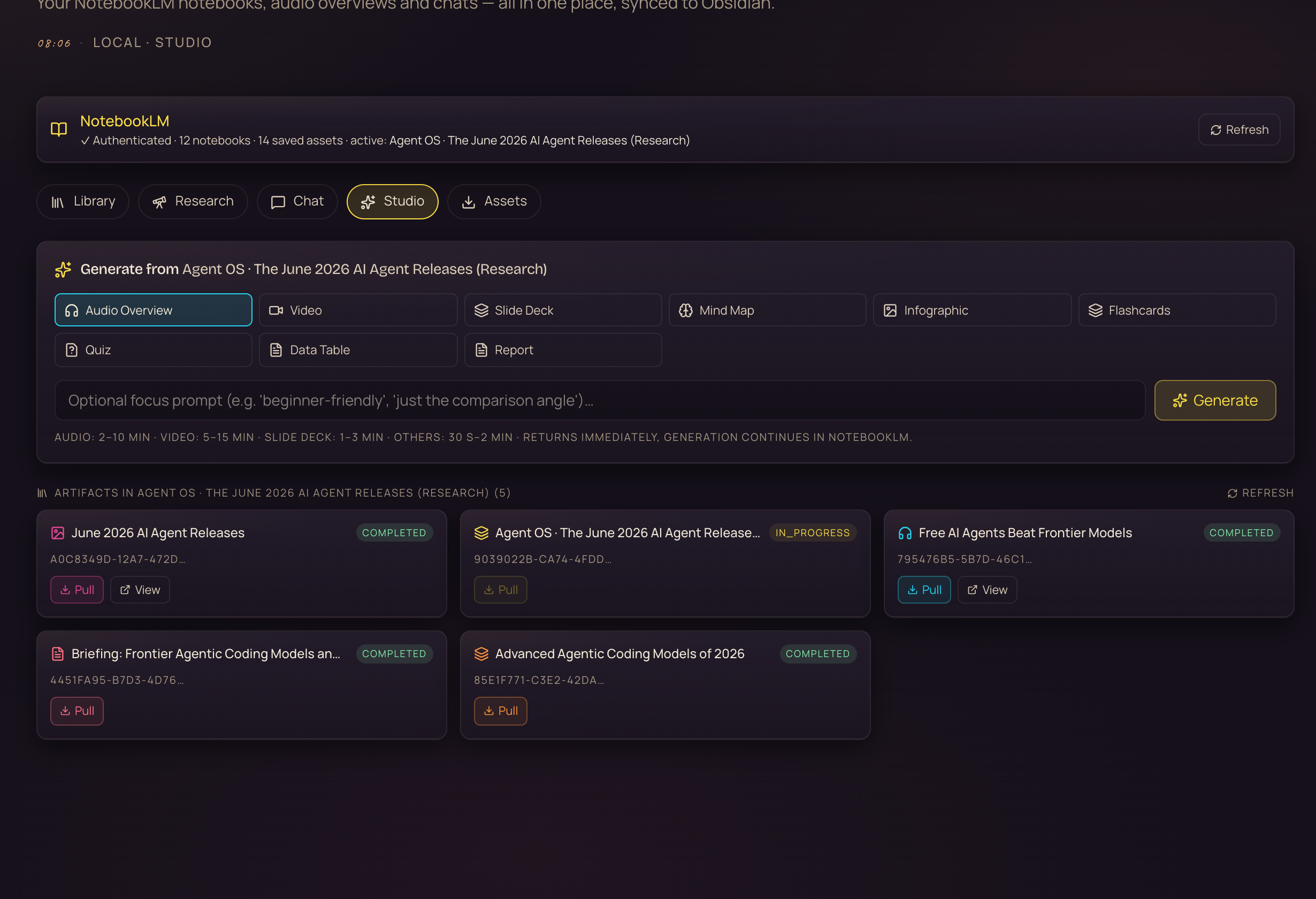
Task: Click the IN_PROGRESS status badge
Action: click(813, 532)
